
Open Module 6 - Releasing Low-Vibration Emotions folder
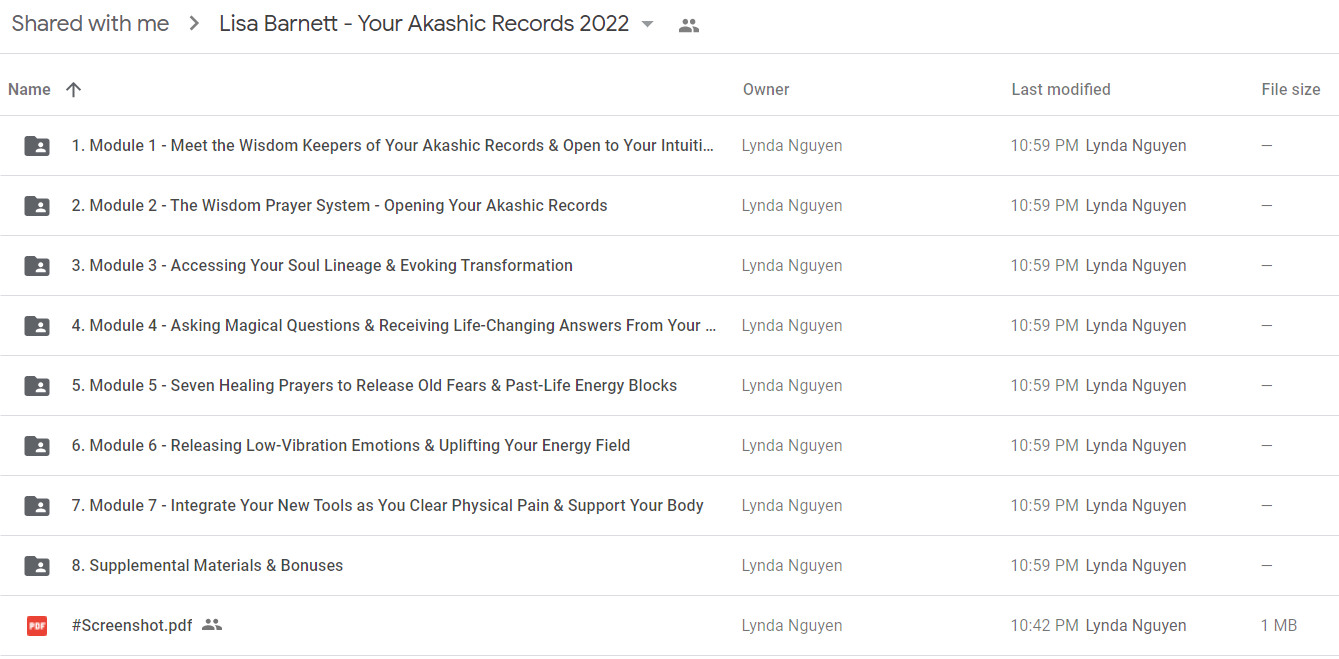[x=351, y=445]
